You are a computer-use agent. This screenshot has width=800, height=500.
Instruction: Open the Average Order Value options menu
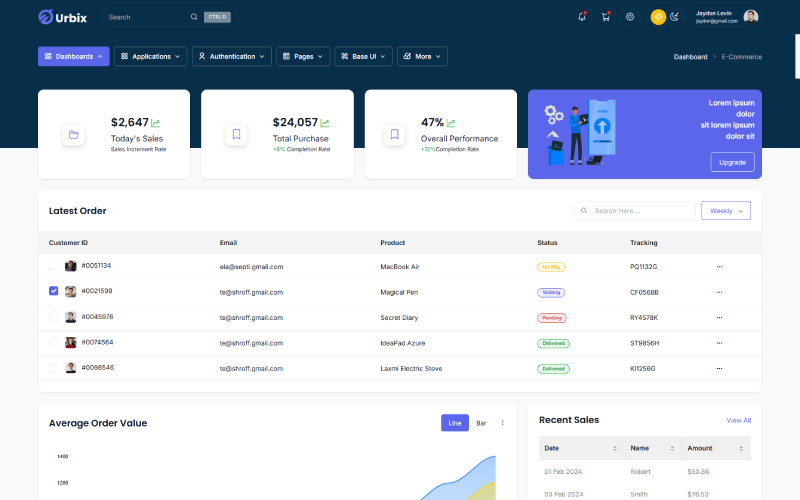click(x=502, y=423)
